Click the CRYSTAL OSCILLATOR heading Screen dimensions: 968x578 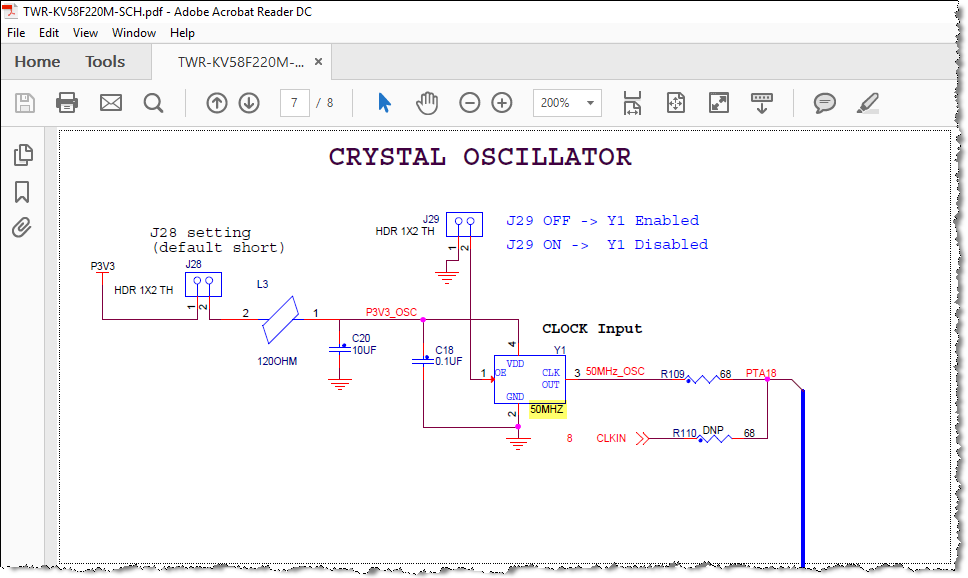click(x=480, y=156)
